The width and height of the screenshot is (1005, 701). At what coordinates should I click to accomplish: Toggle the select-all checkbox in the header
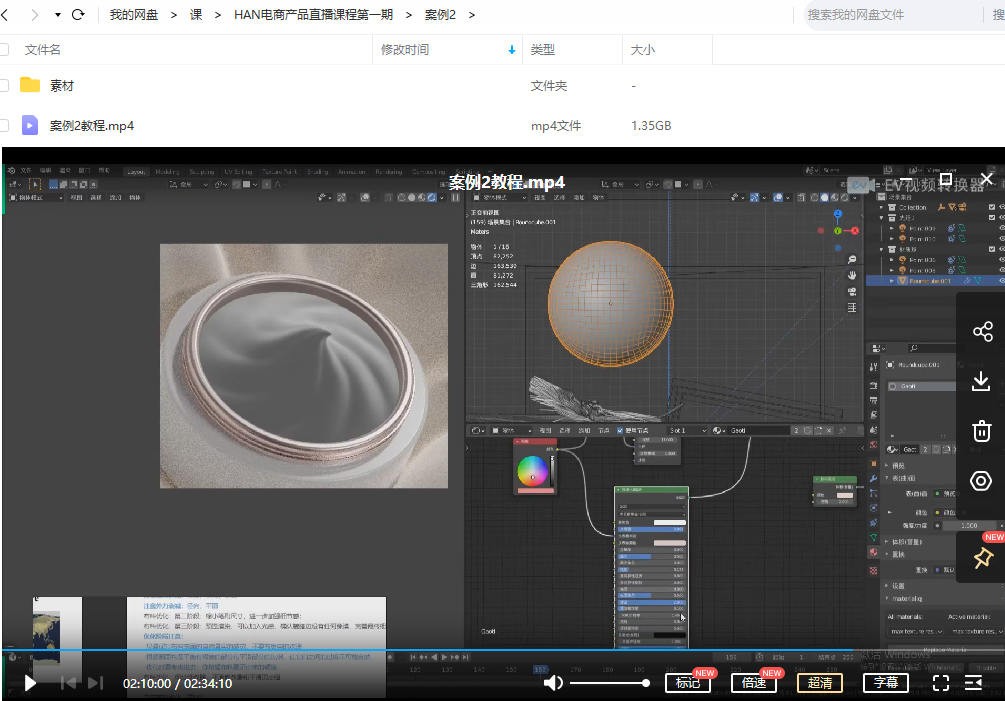click(x=5, y=48)
